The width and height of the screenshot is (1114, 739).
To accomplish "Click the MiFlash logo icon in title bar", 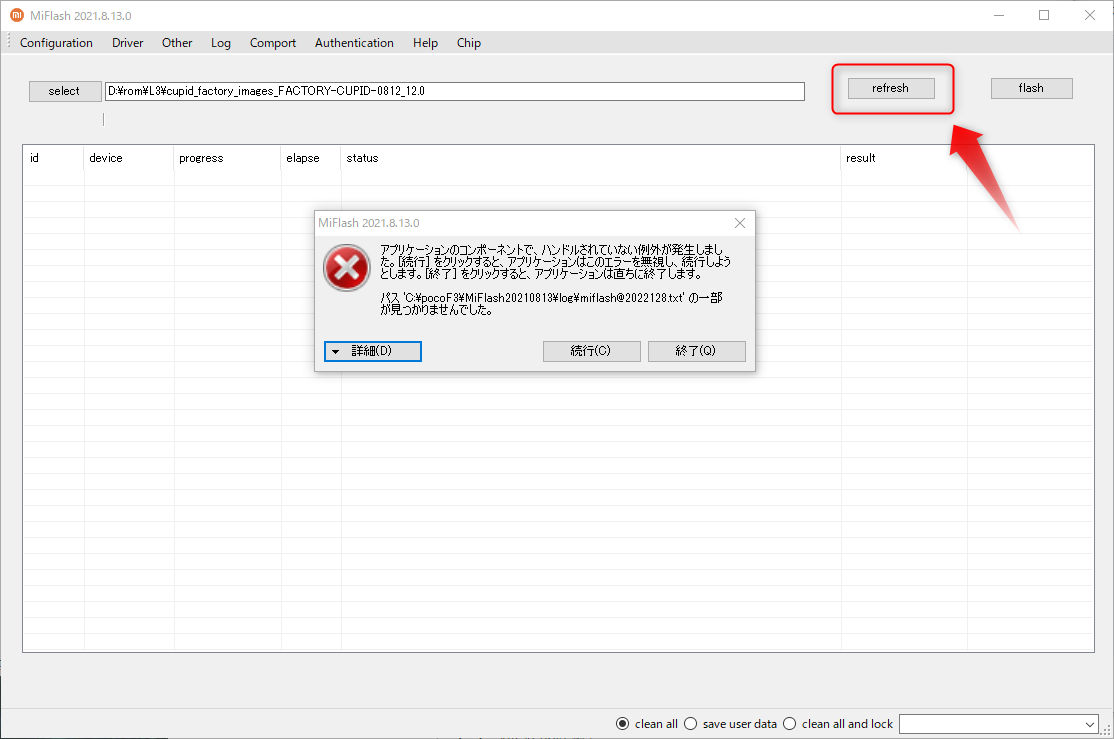I will pos(14,15).
